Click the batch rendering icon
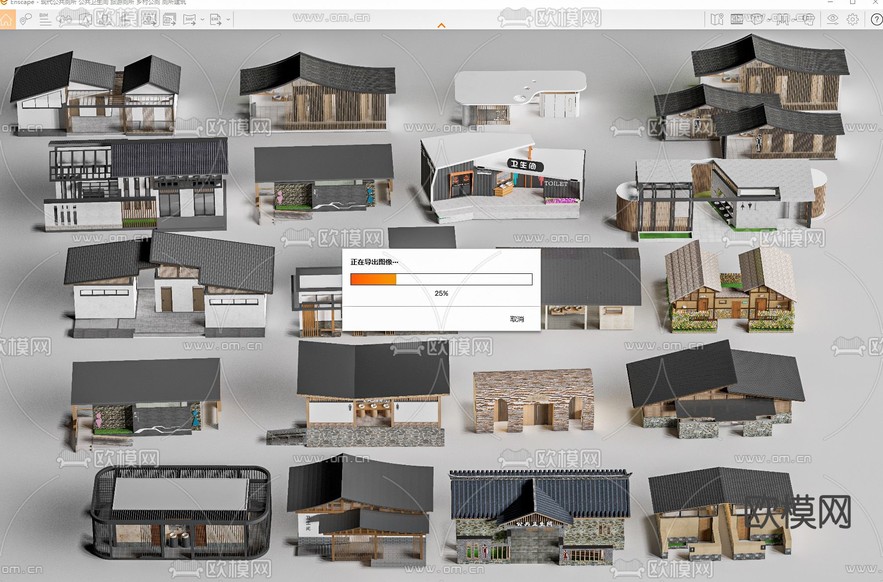The height and width of the screenshot is (582, 883). pos(169,20)
